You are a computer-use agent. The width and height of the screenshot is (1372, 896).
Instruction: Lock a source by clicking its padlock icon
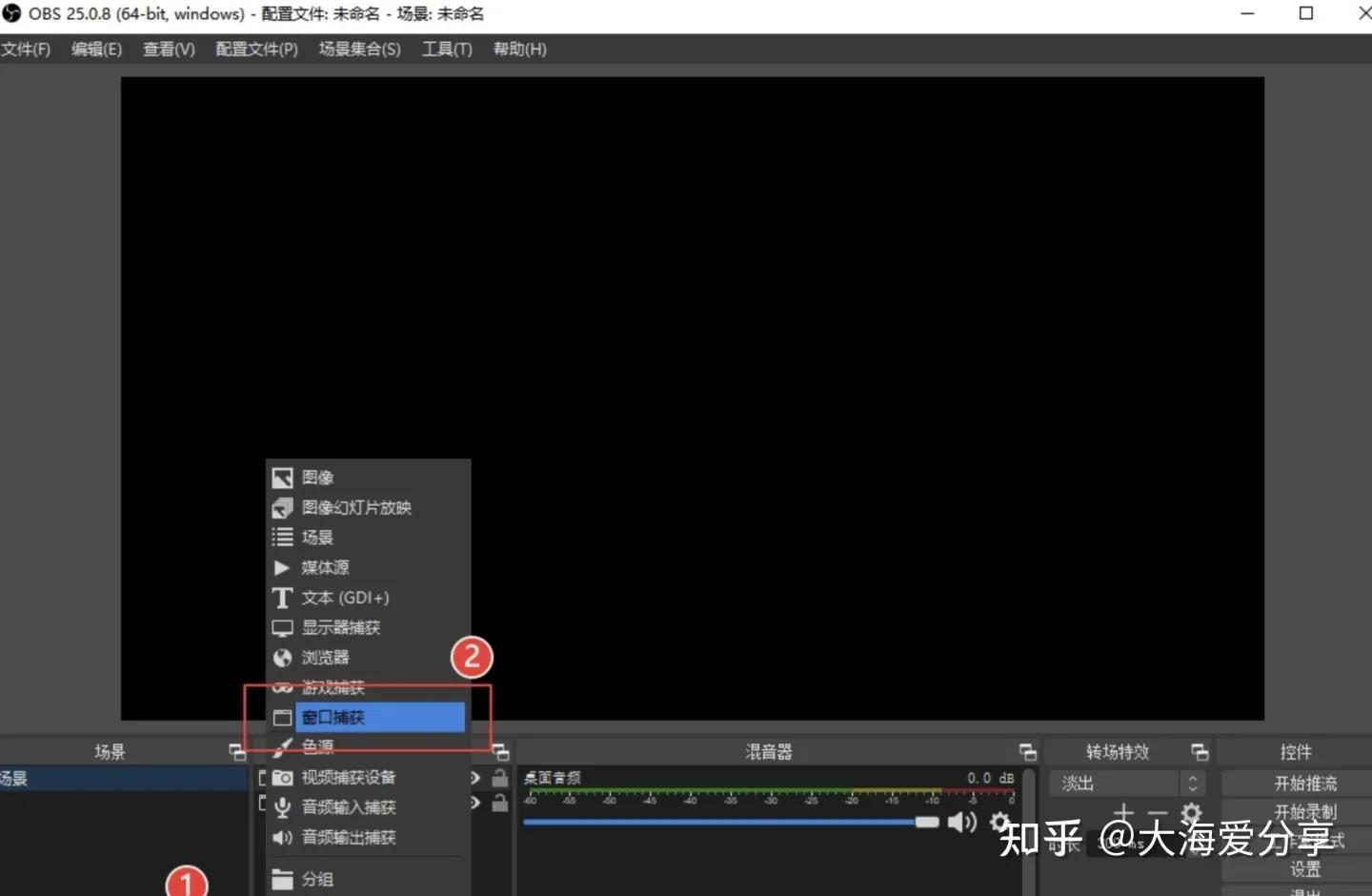point(500,777)
